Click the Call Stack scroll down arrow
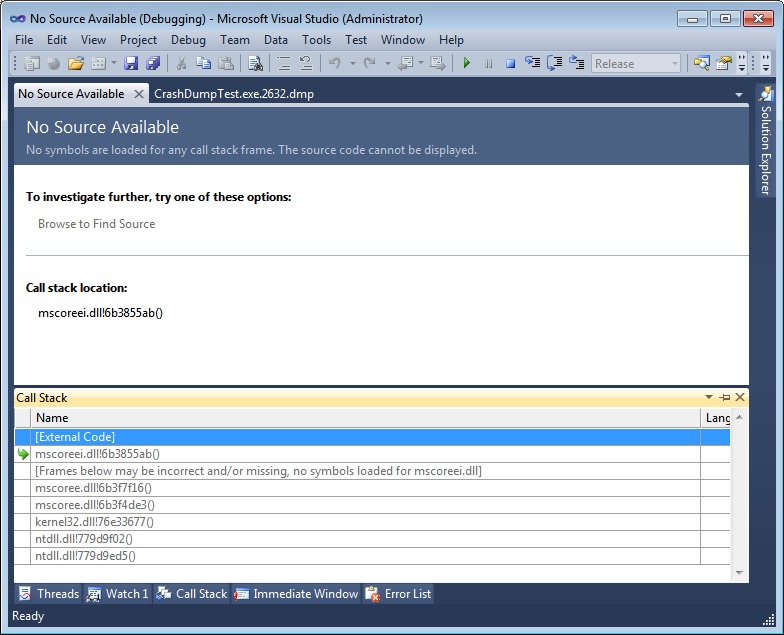This screenshot has height=635, width=784. 740,573
